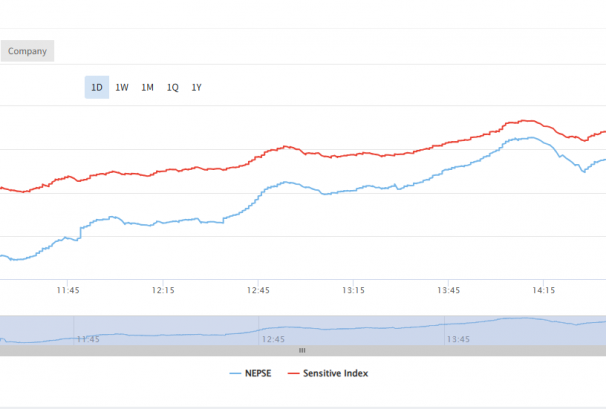
Task: Click the navigator at the 13:45 mark
Action: (458, 339)
